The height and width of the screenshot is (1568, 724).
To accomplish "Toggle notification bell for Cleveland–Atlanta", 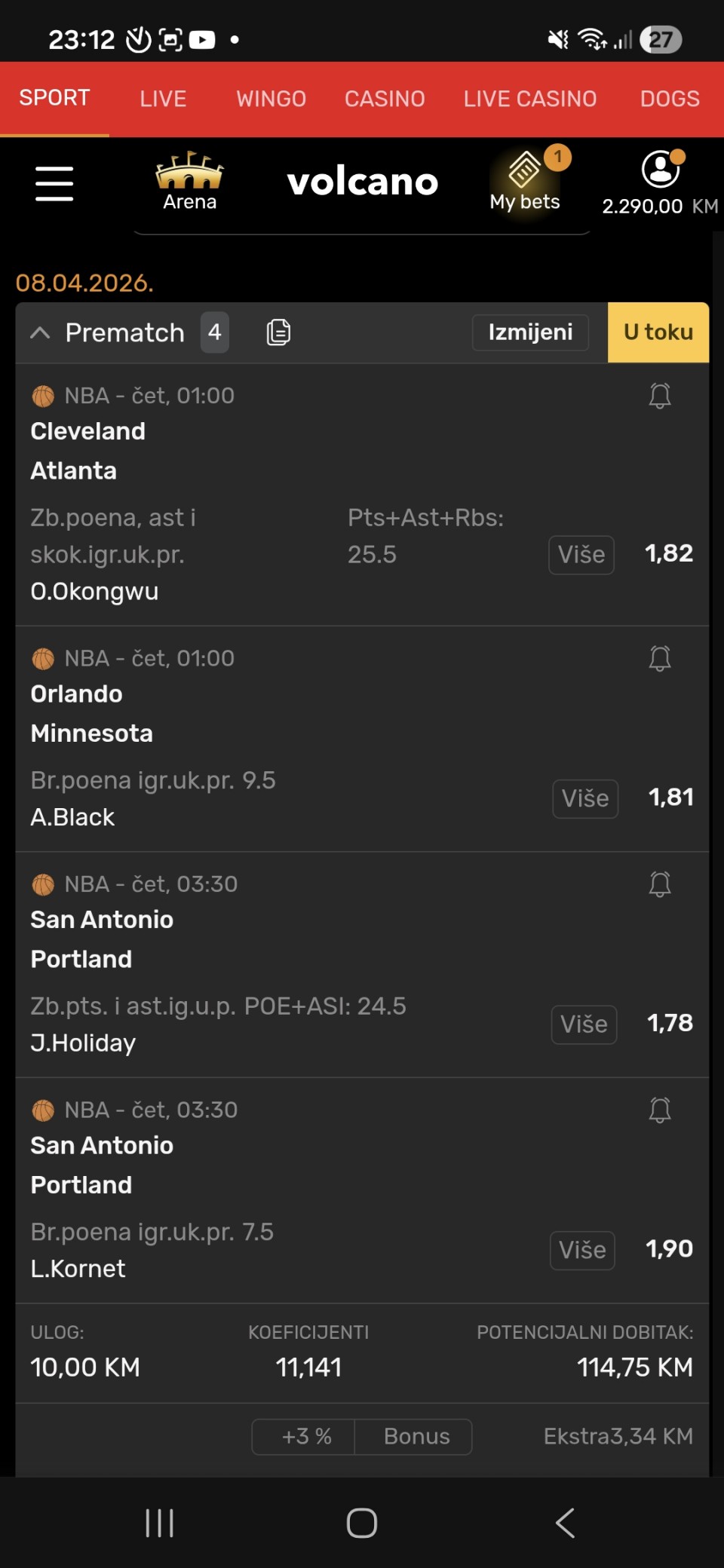I will coord(660,396).
